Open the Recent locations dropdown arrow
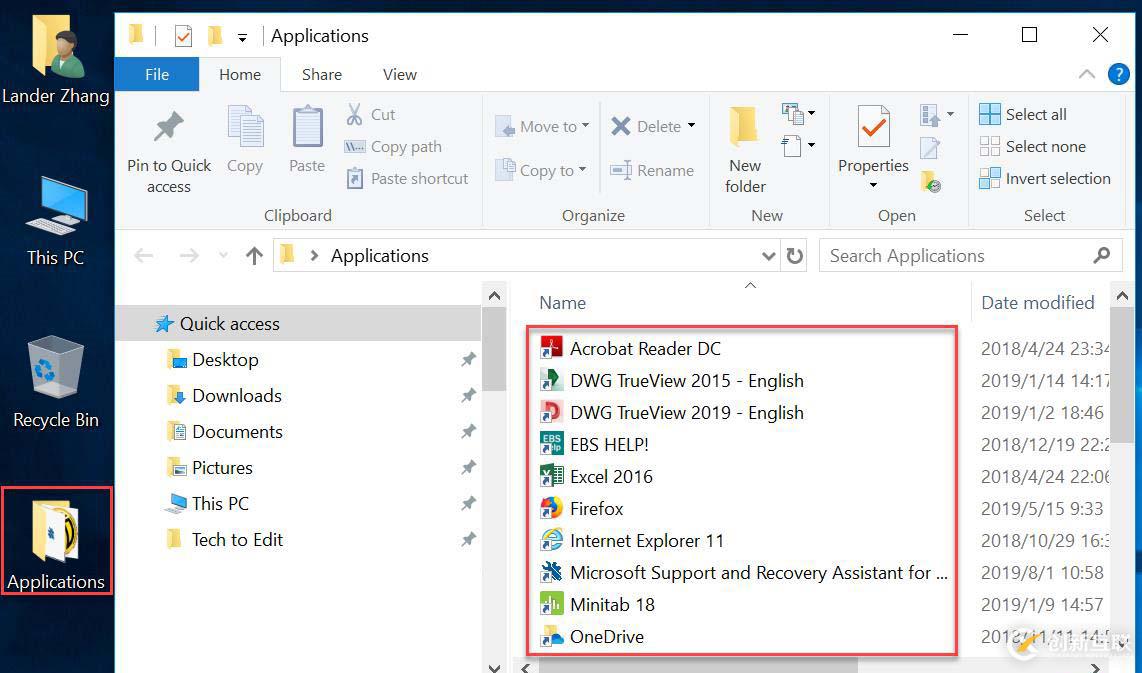The image size is (1142, 673). point(223,256)
